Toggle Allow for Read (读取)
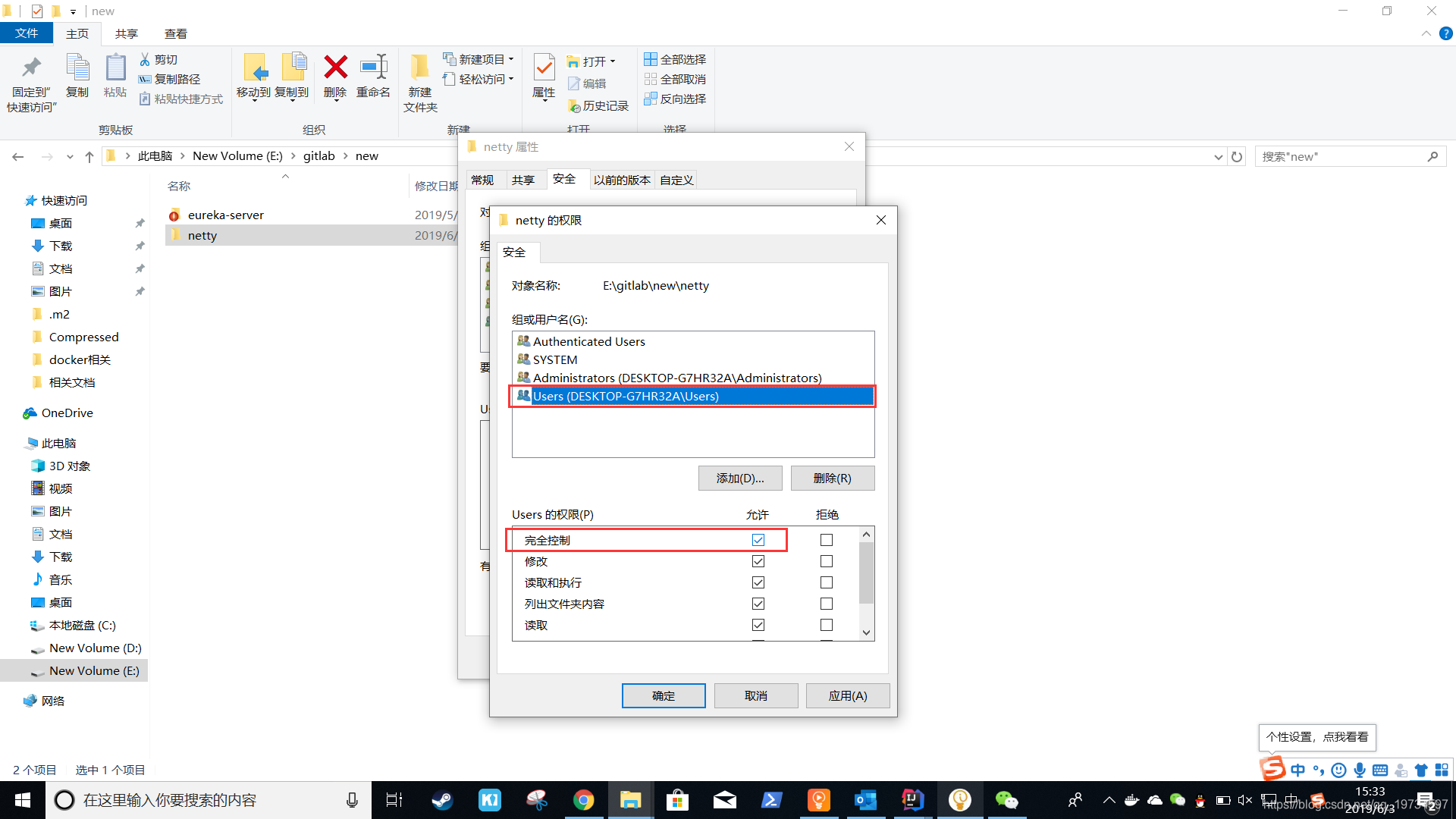Viewport: 1456px width, 819px height. tap(758, 625)
